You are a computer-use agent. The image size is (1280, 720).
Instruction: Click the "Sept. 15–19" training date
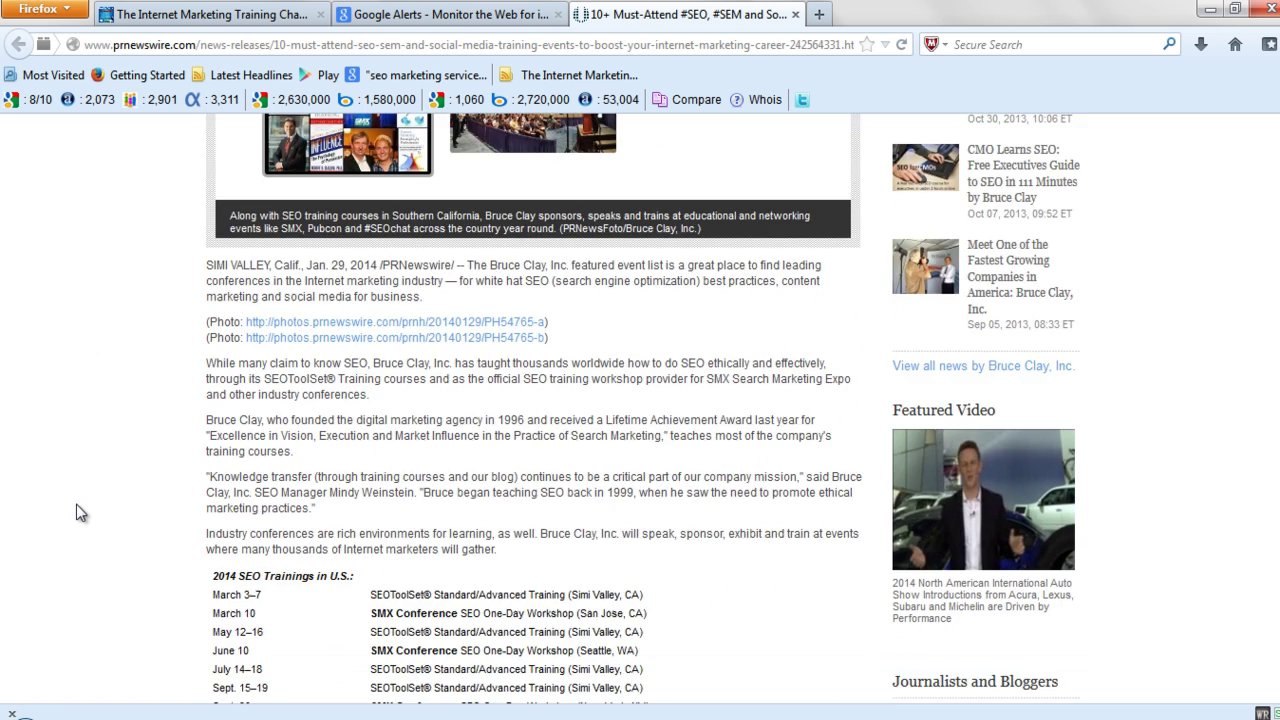pyautogui.click(x=240, y=688)
